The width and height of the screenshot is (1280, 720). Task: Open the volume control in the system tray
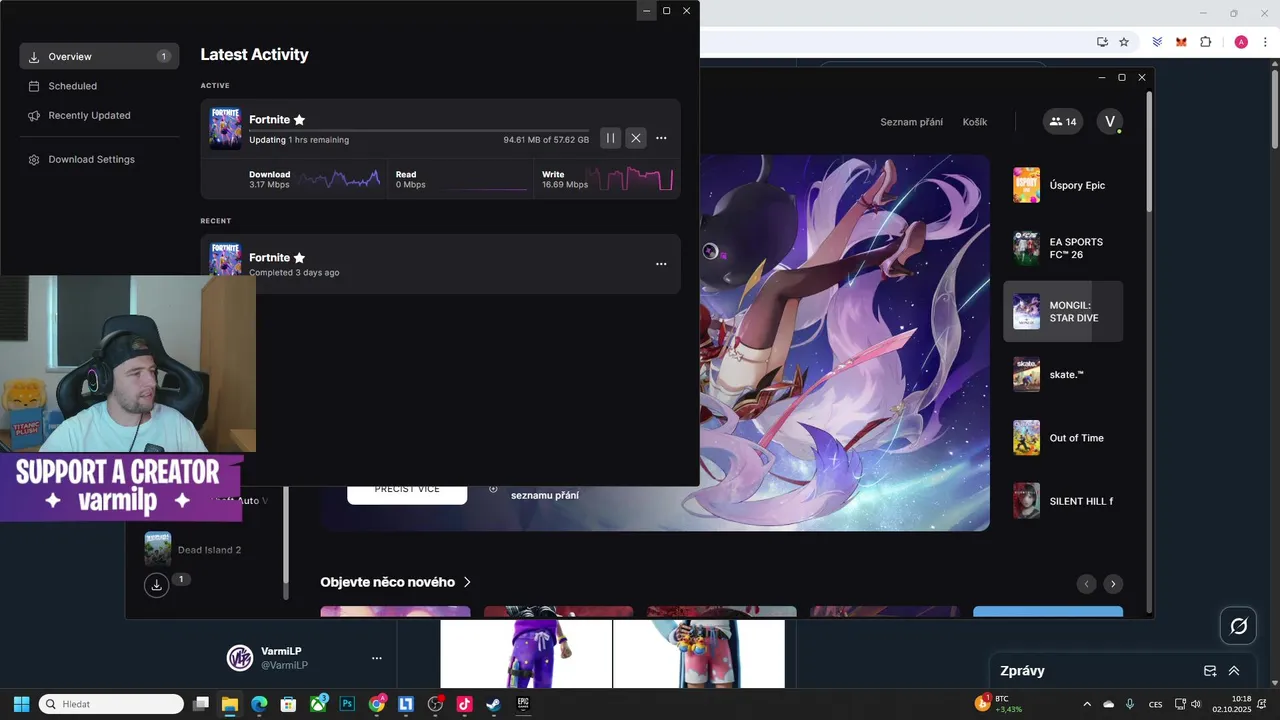click(1195, 704)
